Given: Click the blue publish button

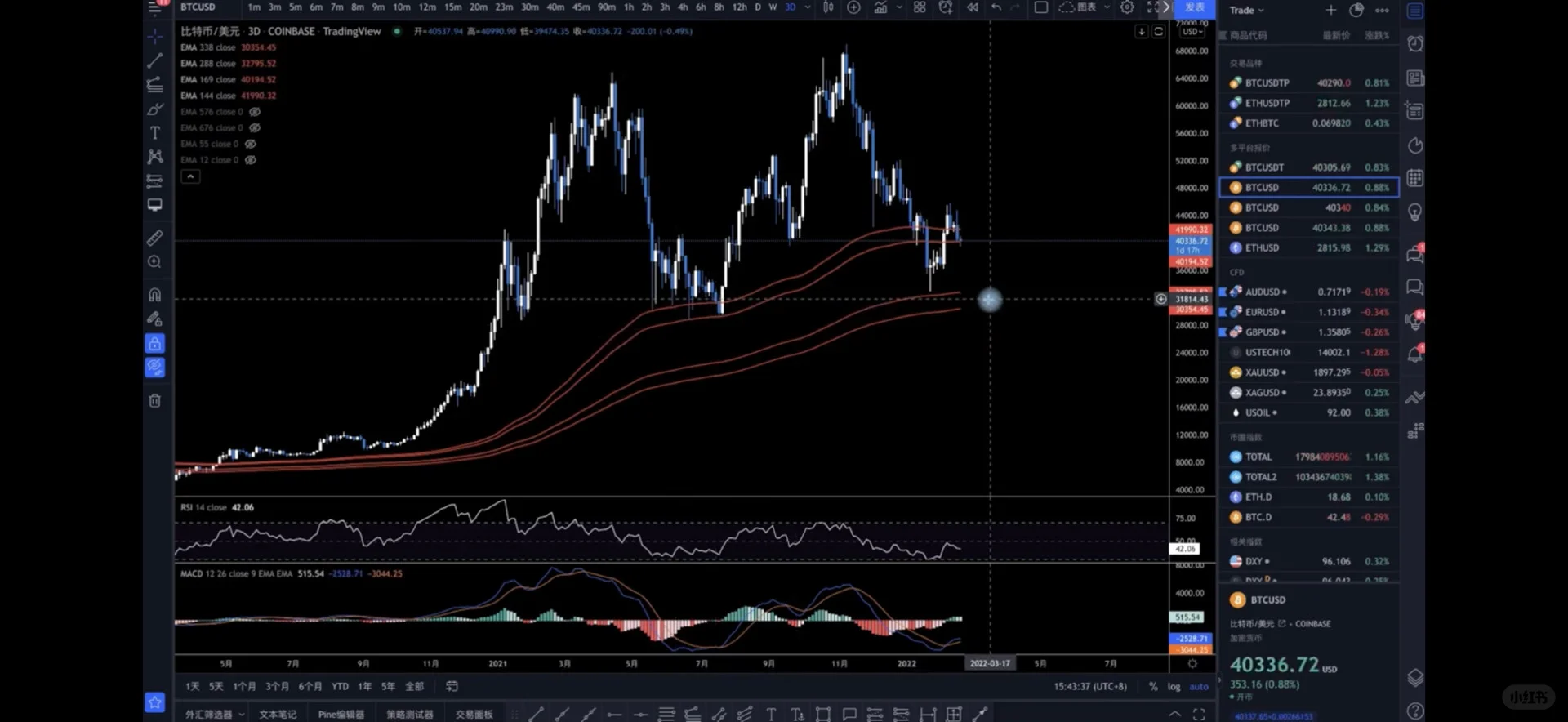Looking at the screenshot, I should coord(1195,8).
